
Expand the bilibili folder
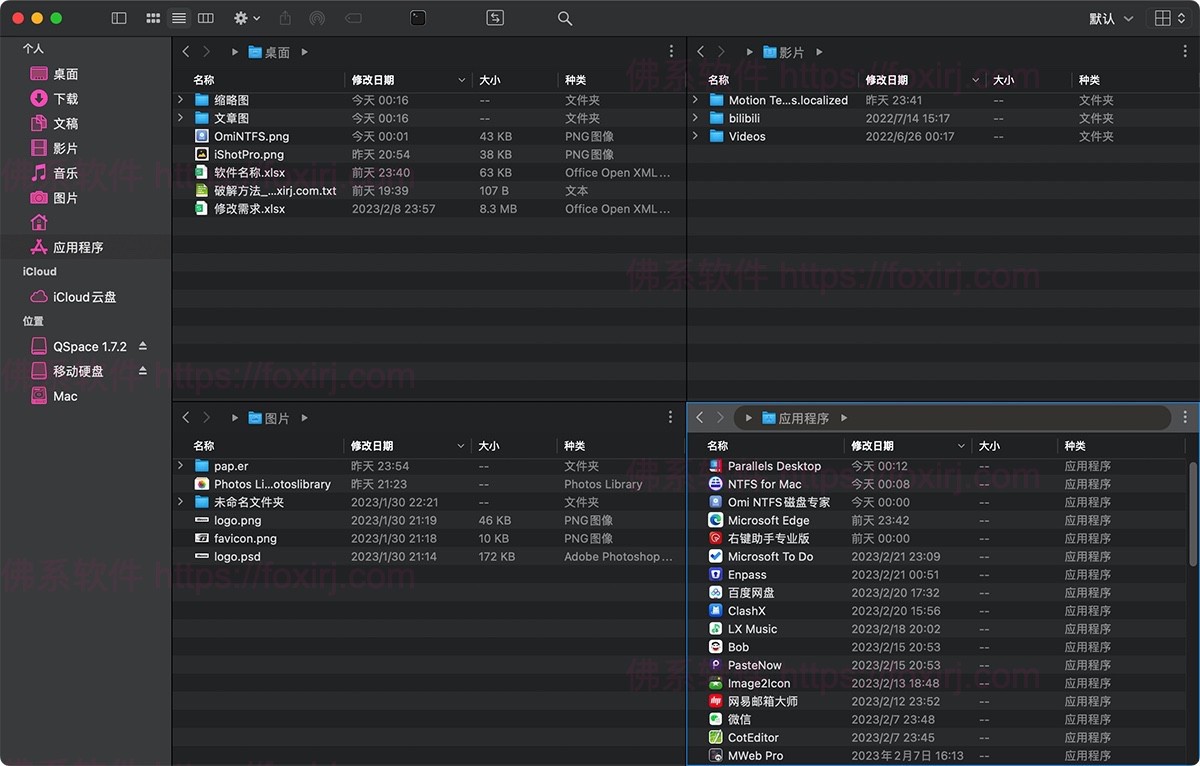(x=694, y=117)
